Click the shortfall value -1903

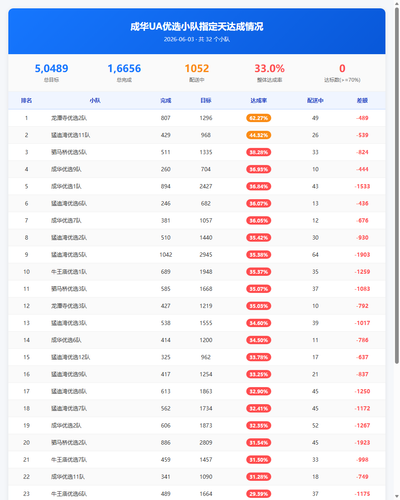point(362,255)
